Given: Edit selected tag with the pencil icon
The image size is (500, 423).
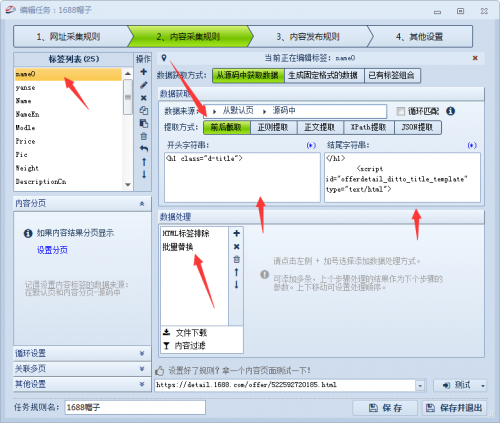Looking at the screenshot, I should pyautogui.click(x=143, y=85).
